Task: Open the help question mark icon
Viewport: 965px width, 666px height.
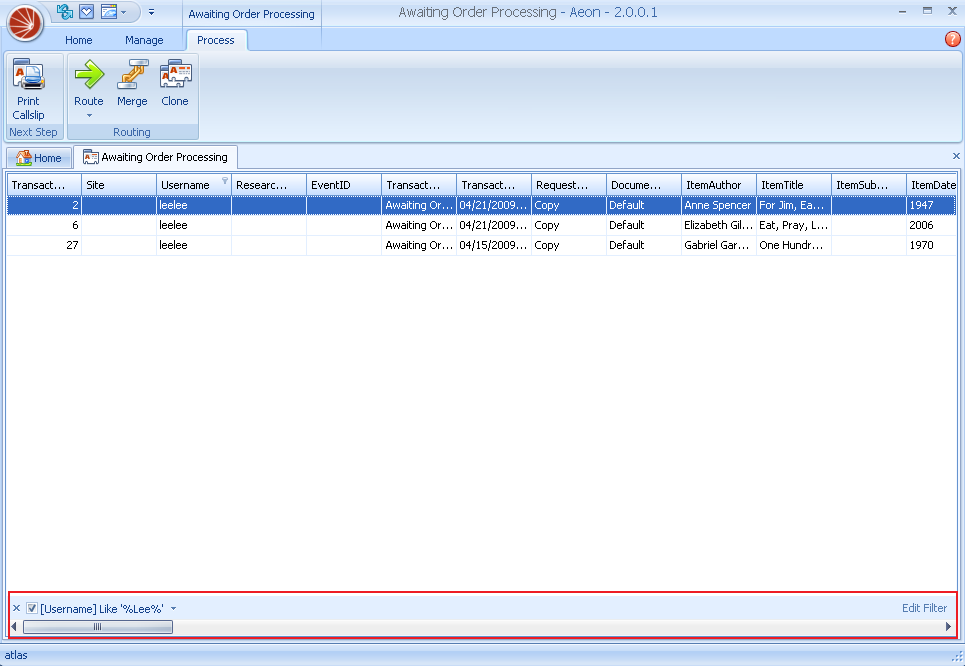Action: 952,39
